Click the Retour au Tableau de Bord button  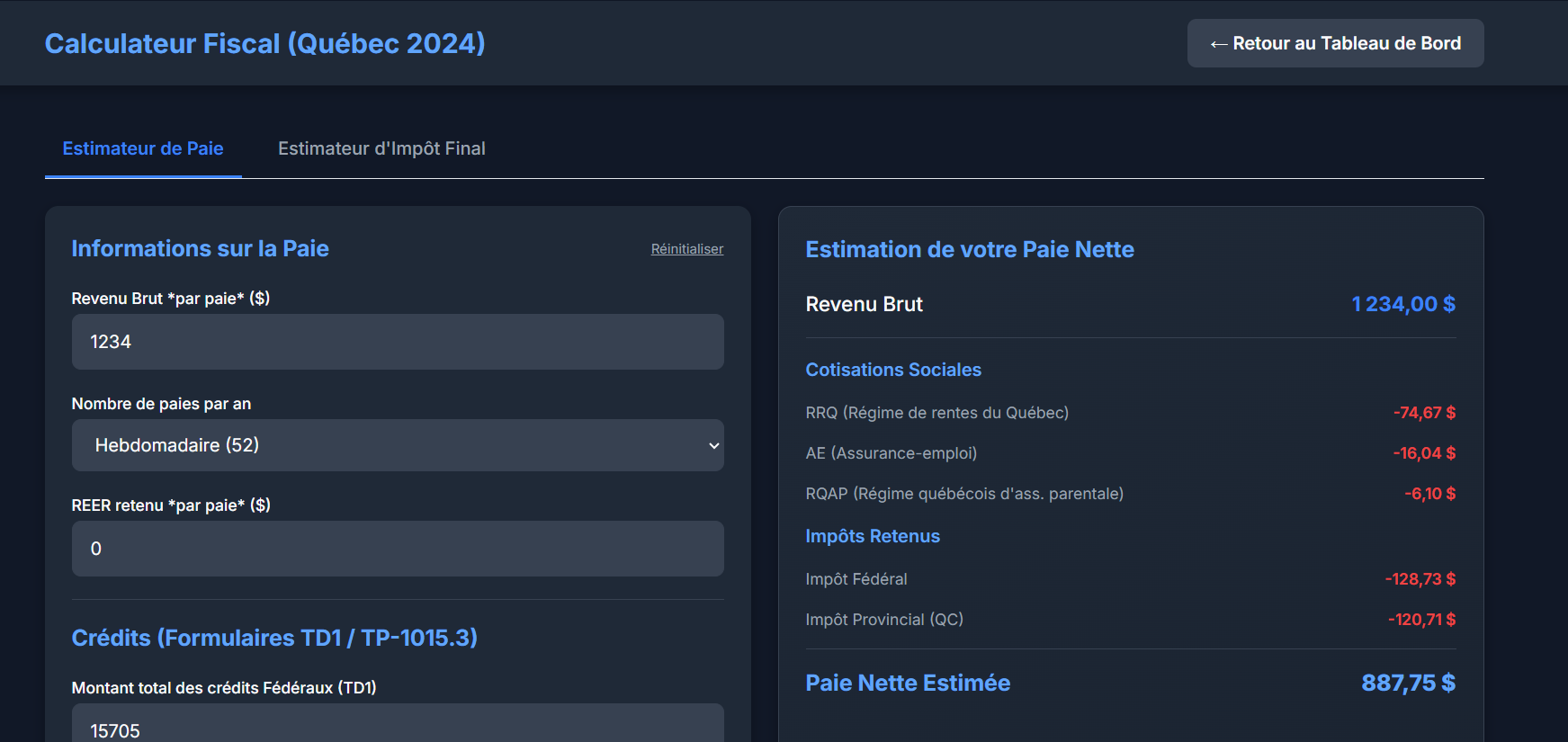click(x=1335, y=43)
